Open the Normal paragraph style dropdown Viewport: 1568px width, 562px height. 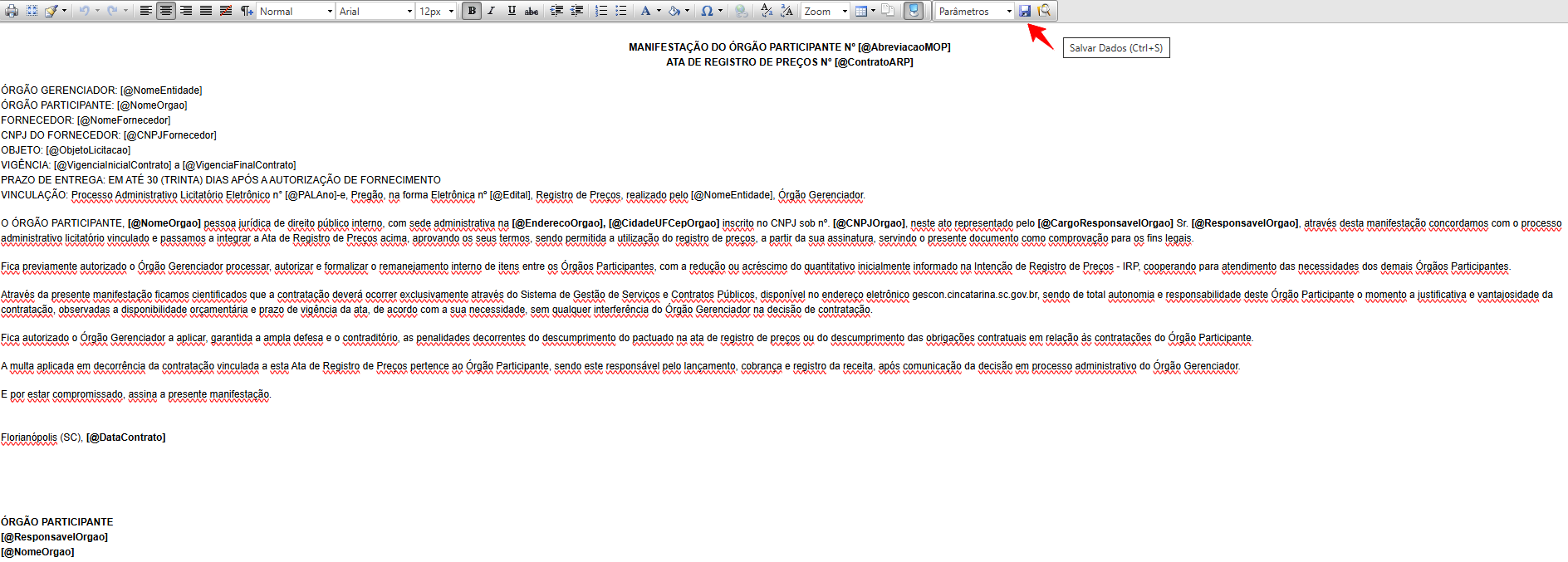click(x=296, y=11)
